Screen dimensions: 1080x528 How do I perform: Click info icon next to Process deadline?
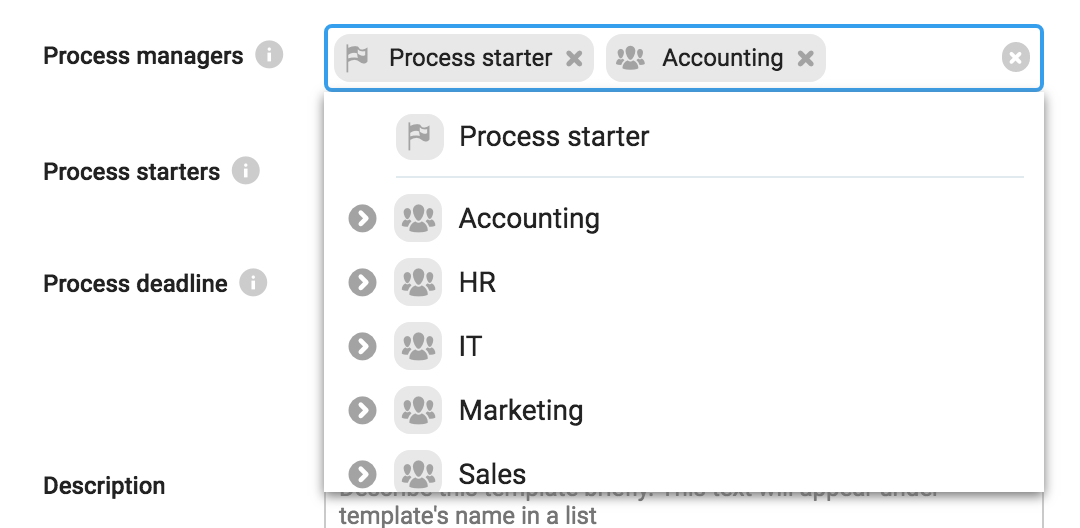pos(253,284)
